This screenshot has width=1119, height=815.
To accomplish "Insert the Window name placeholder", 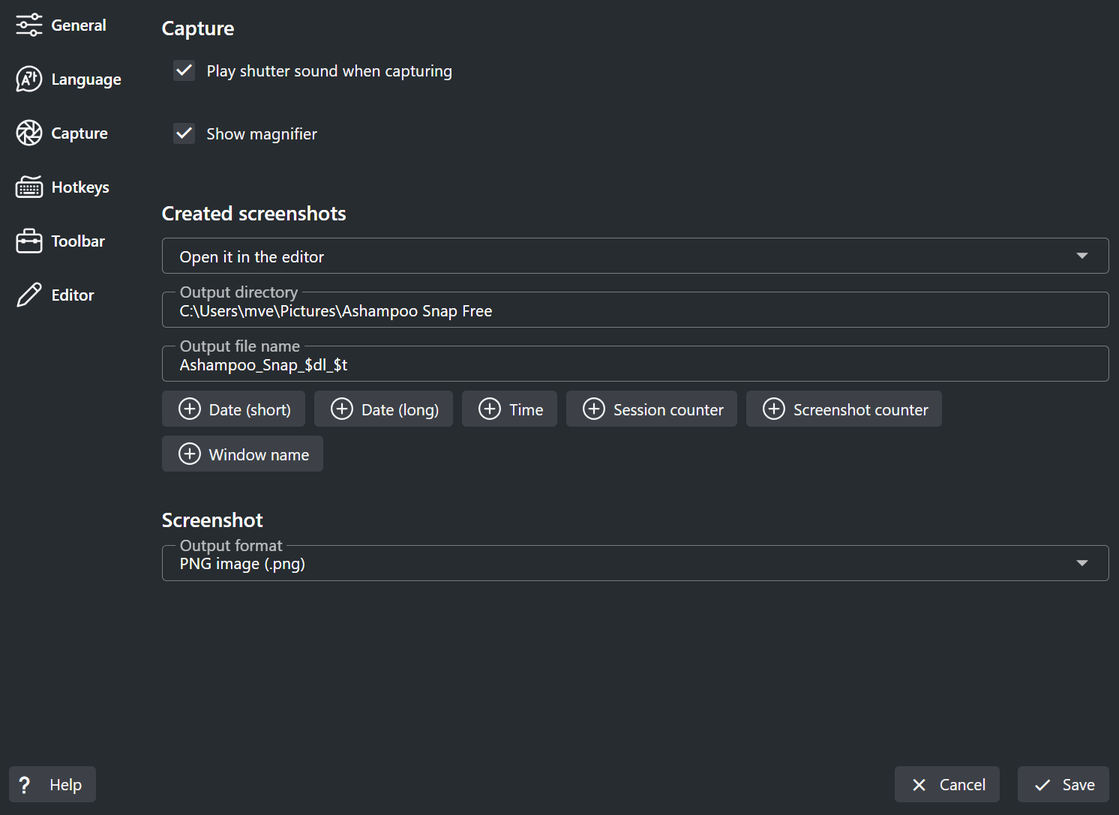I will click(243, 454).
